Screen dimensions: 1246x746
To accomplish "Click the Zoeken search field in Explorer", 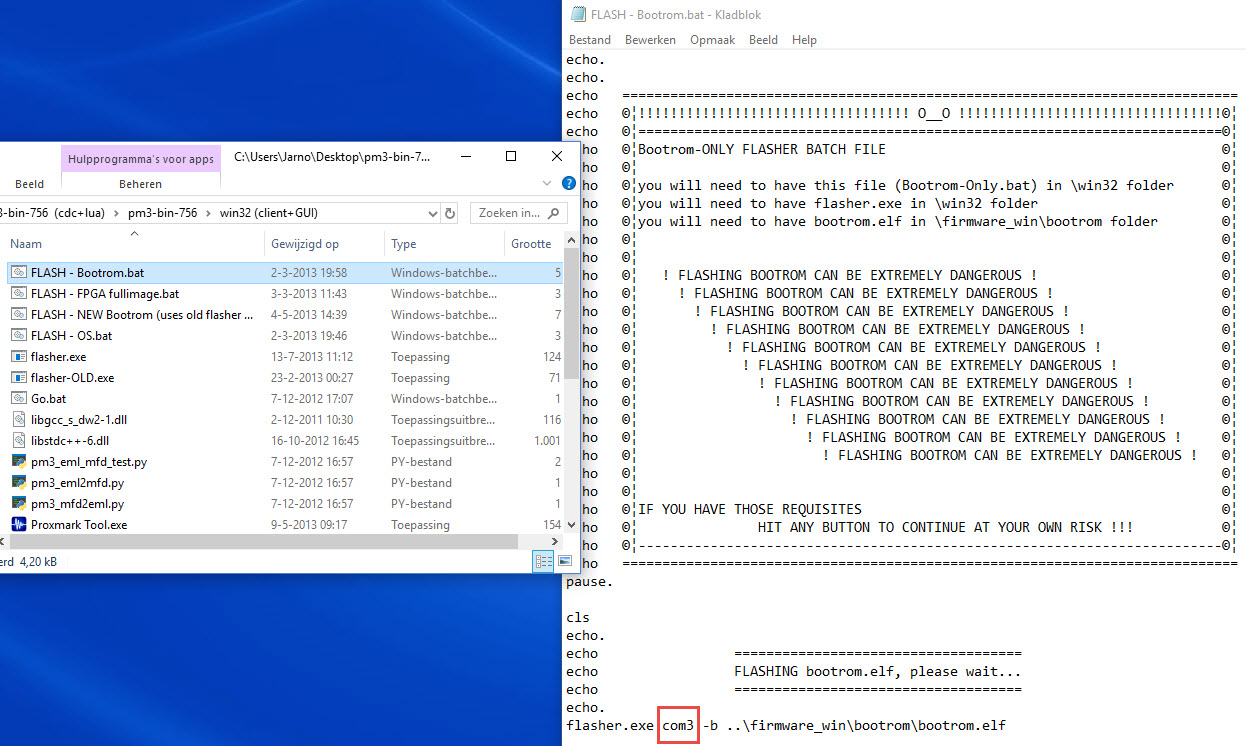I will [520, 213].
